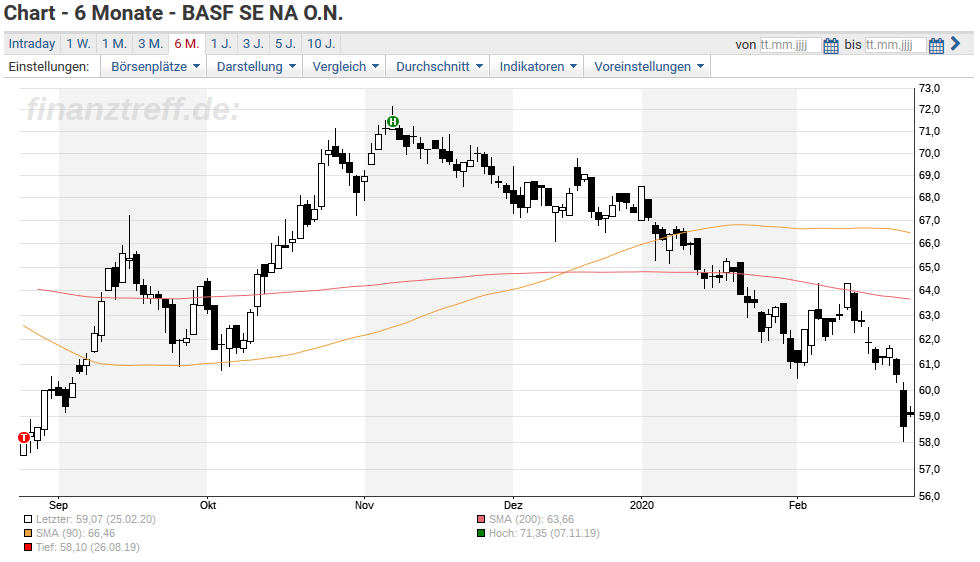Switch to the Intraday tab
The height and width of the screenshot is (562, 980).
click(x=32, y=44)
